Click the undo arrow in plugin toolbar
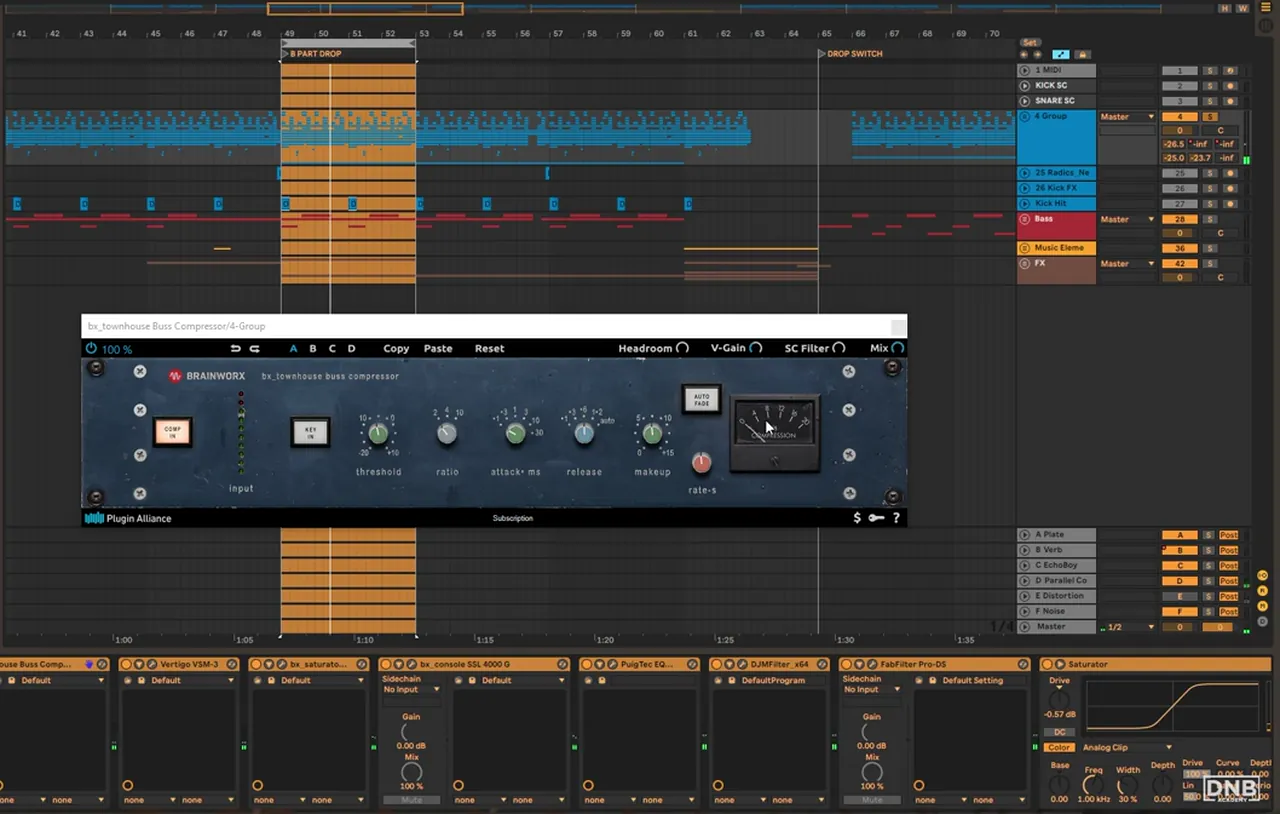 pos(236,349)
